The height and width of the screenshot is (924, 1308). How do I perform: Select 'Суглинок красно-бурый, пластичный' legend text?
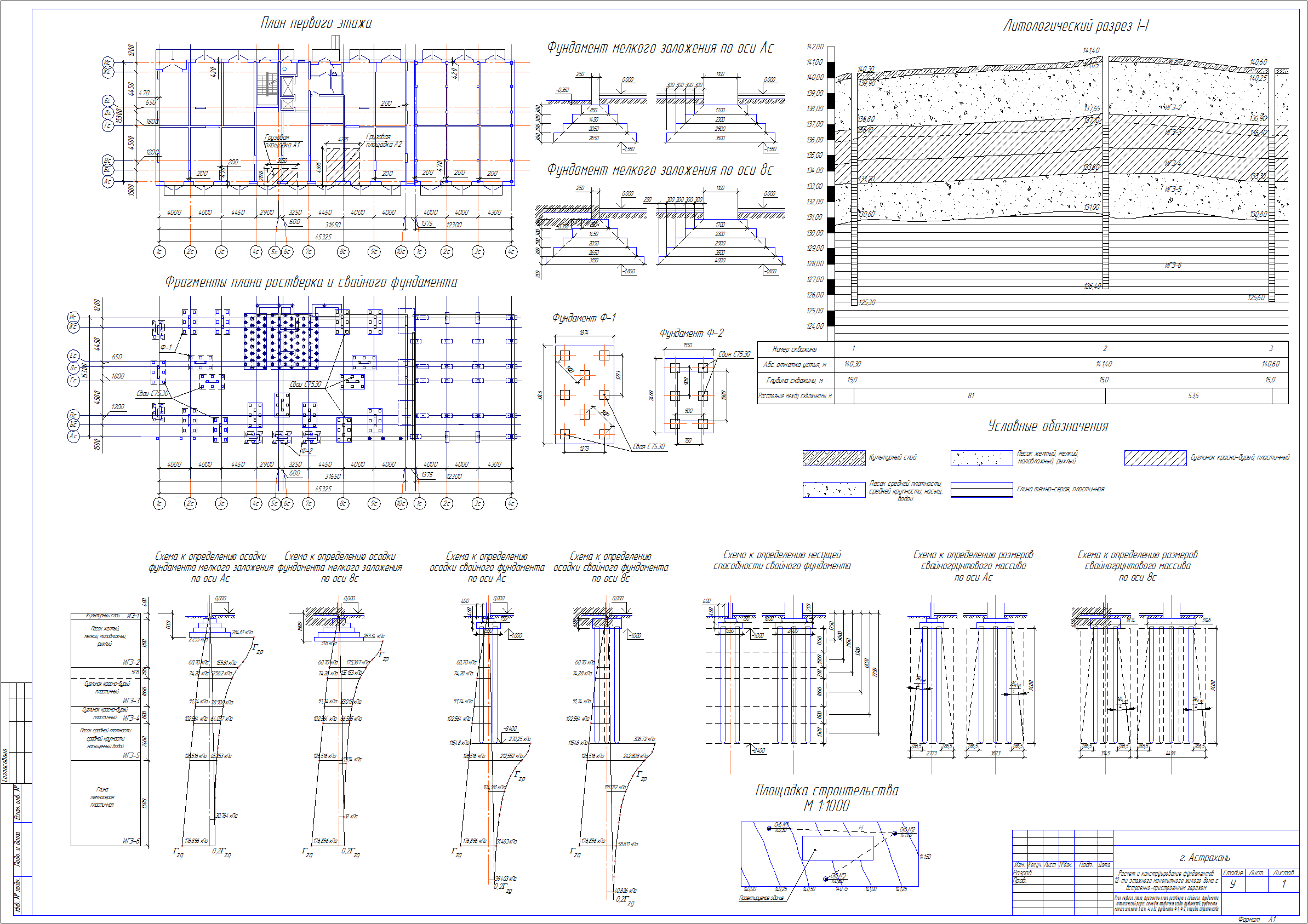1240,458
